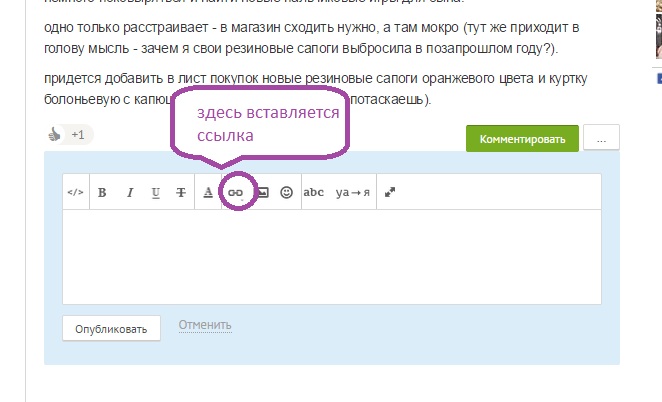Image resolution: width=662 pixels, height=402 pixels.
Task: Run the abc spell check
Action: (x=314, y=192)
